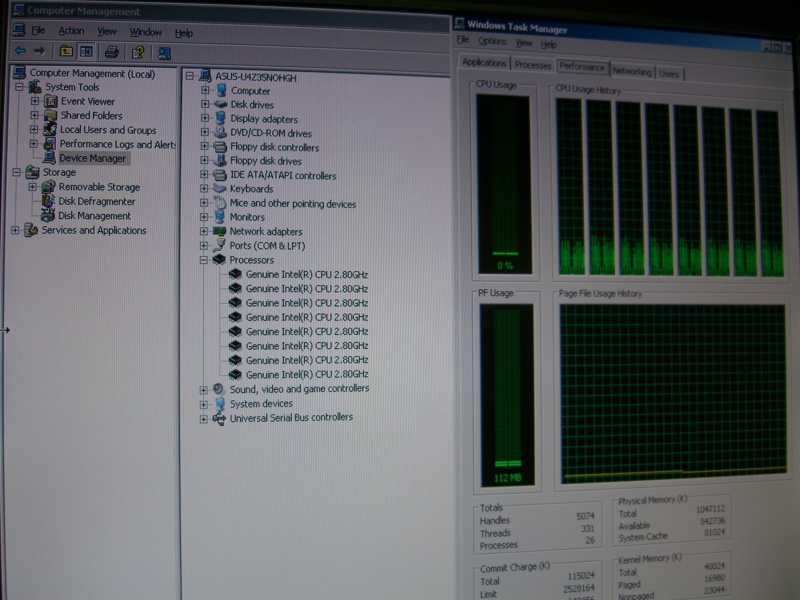
Task: Select Device Manager in the tree
Action: pos(92,158)
